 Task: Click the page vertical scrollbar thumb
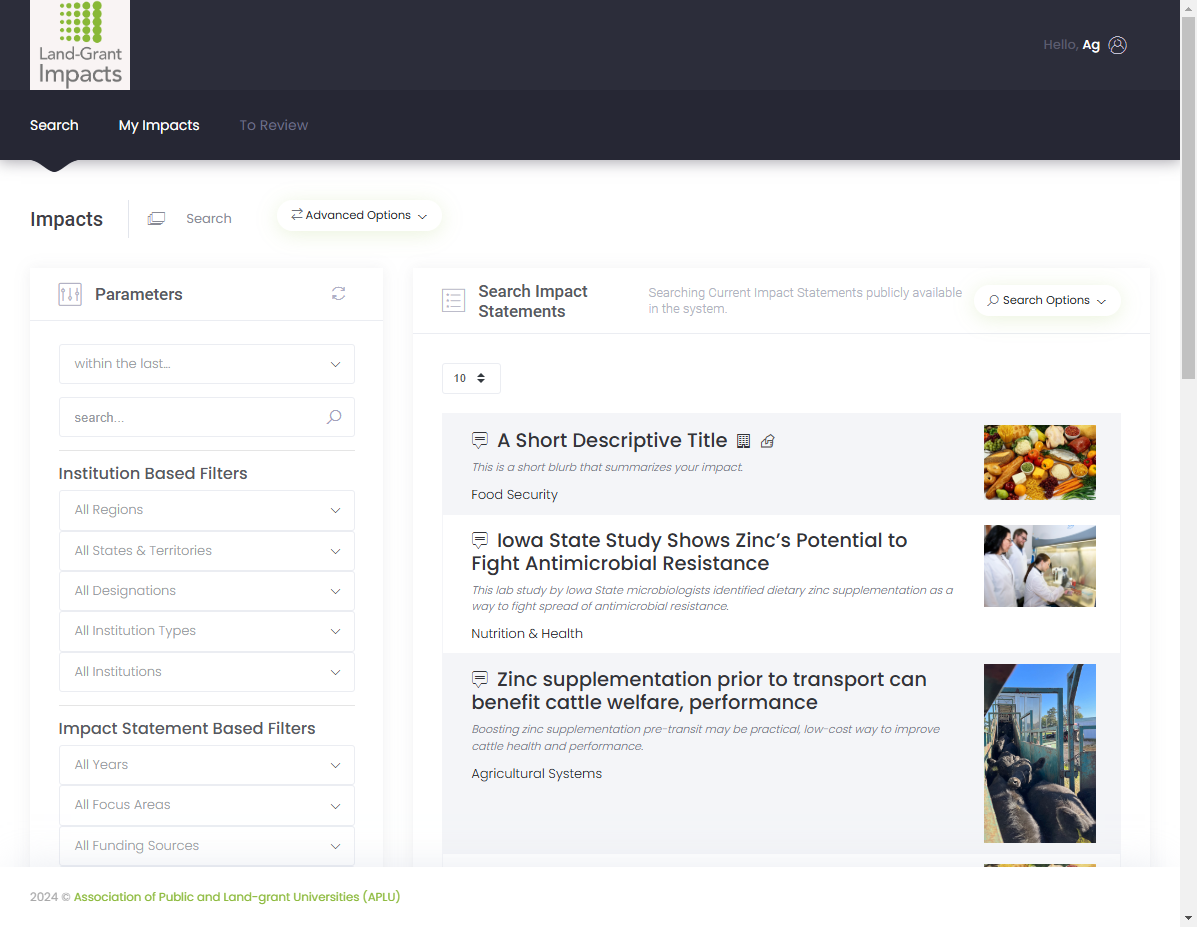[x=1189, y=197]
